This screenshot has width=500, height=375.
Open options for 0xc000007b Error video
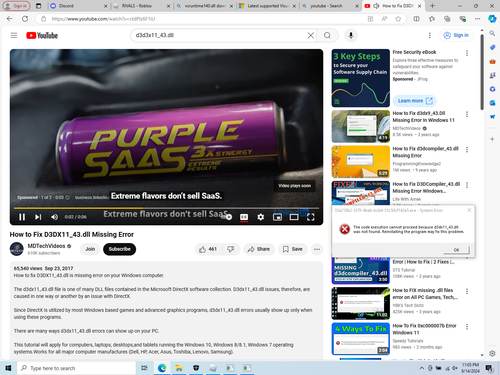coord(467,327)
